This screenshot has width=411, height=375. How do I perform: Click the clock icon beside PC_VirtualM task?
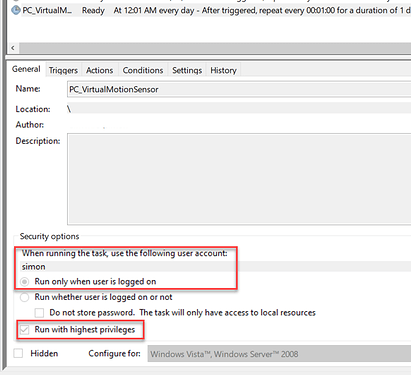coord(16,10)
